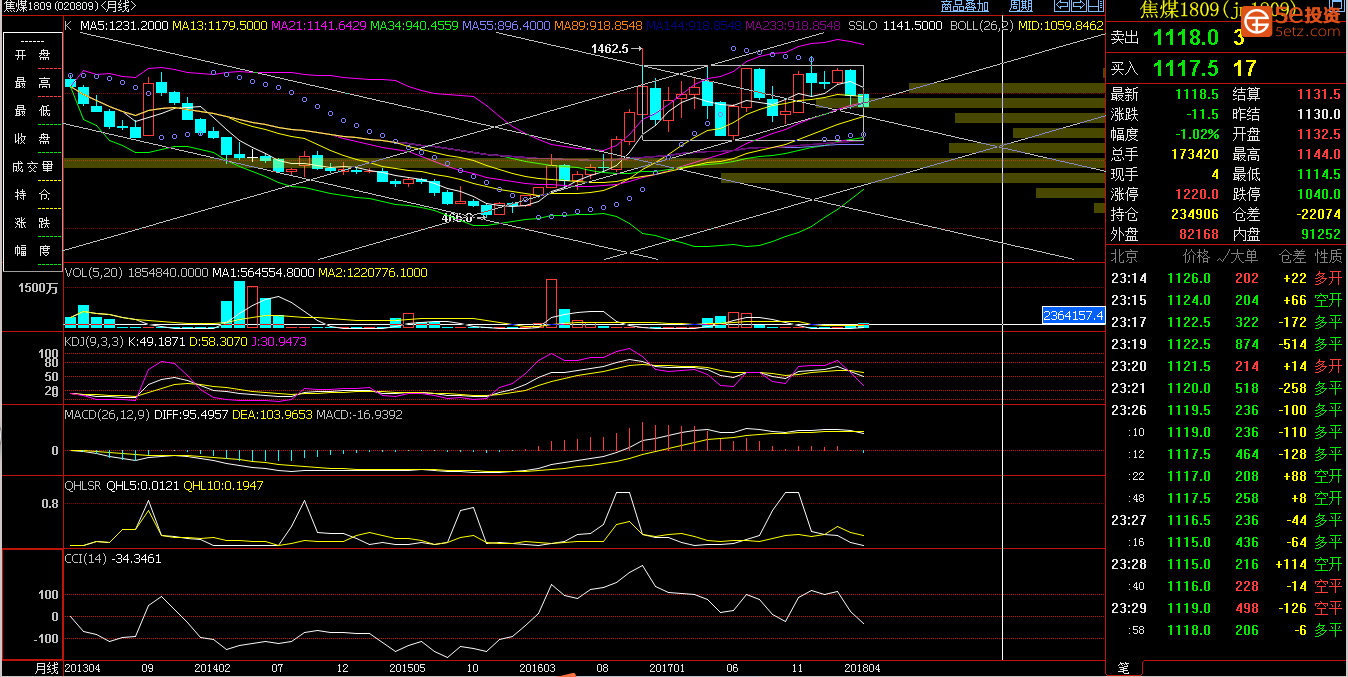The image size is (1348, 677).
Task: Click the 1462.5 high price annotation
Action: pyautogui.click(x=610, y=48)
